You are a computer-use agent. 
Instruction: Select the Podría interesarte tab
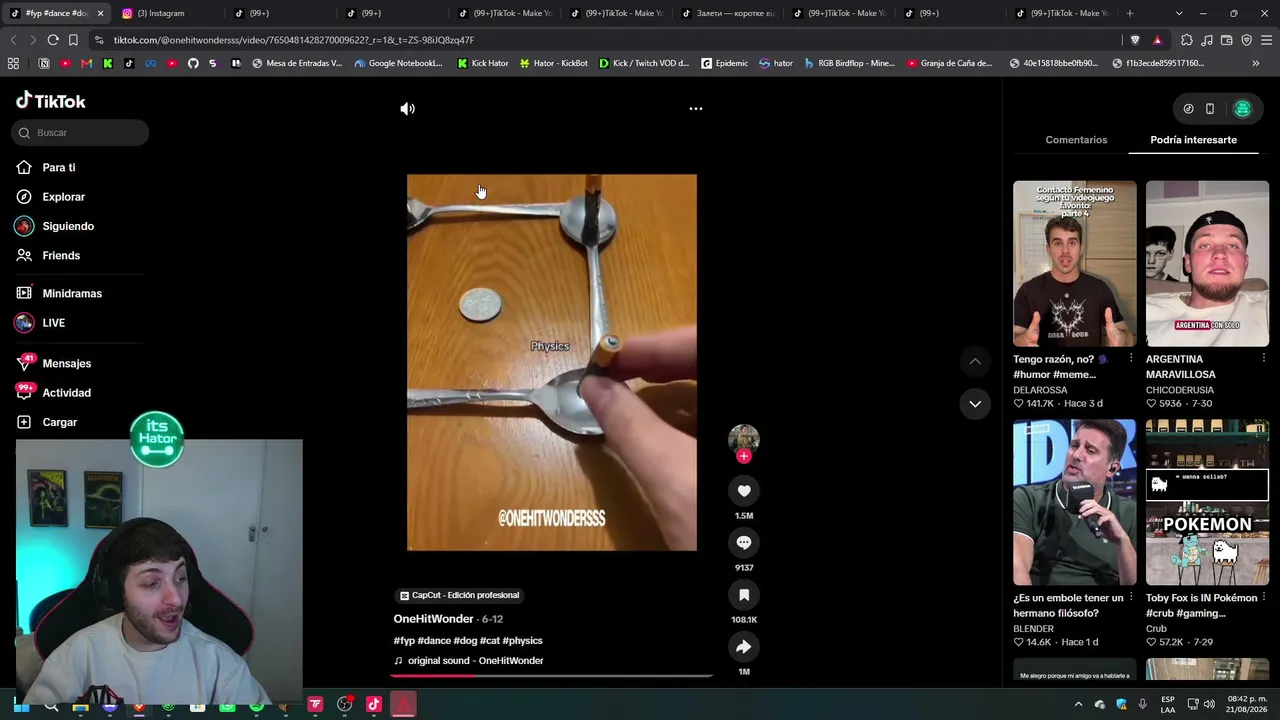1193,140
